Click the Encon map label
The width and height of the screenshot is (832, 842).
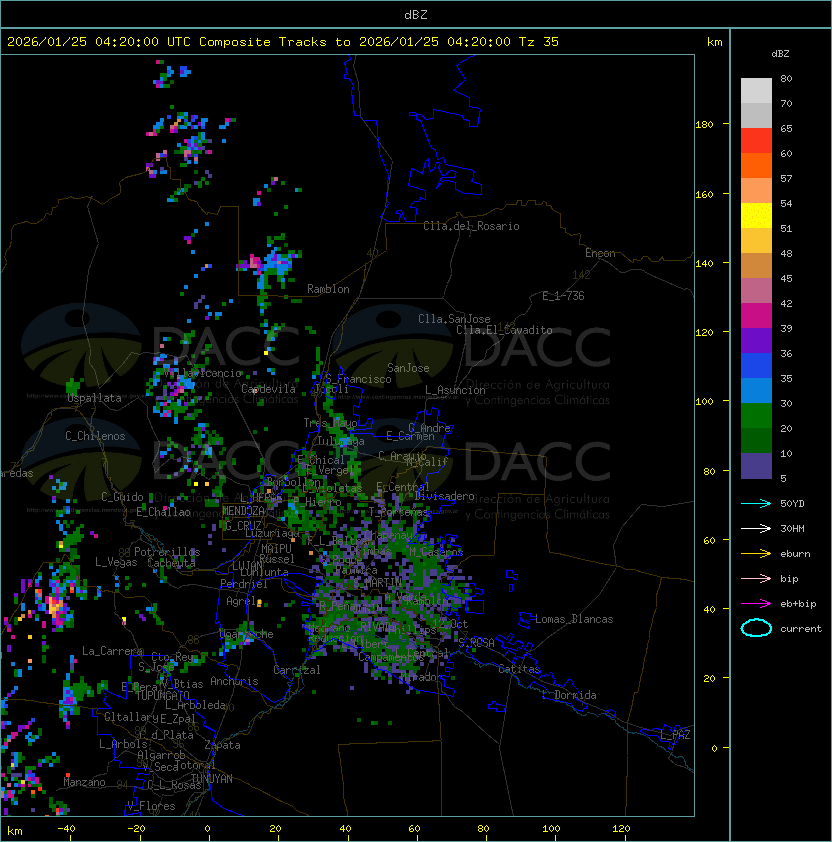point(600,253)
